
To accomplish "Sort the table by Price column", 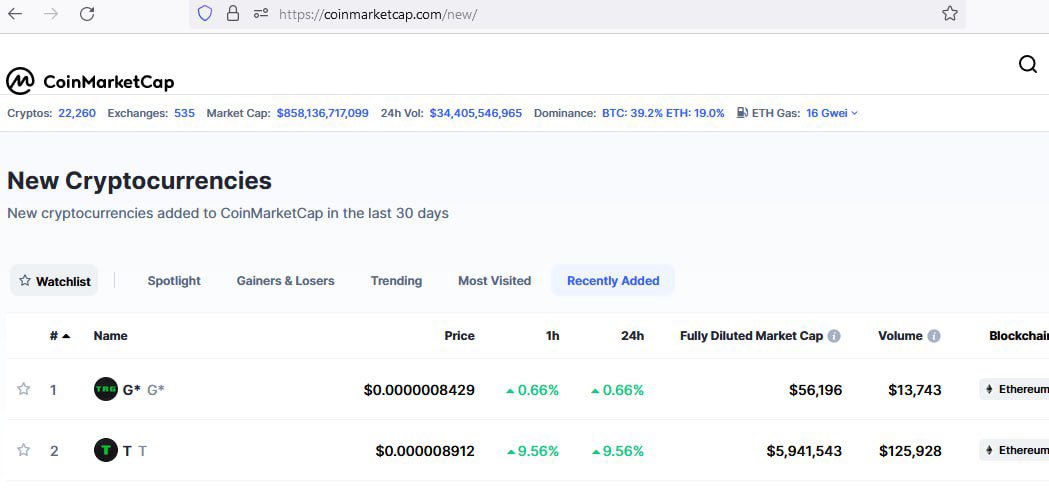I will [460, 336].
